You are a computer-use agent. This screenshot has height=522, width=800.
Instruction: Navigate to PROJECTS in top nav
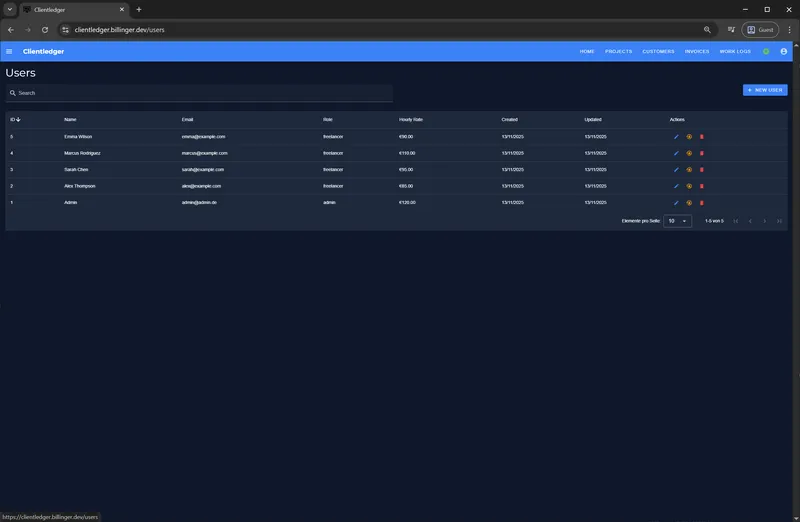618,52
